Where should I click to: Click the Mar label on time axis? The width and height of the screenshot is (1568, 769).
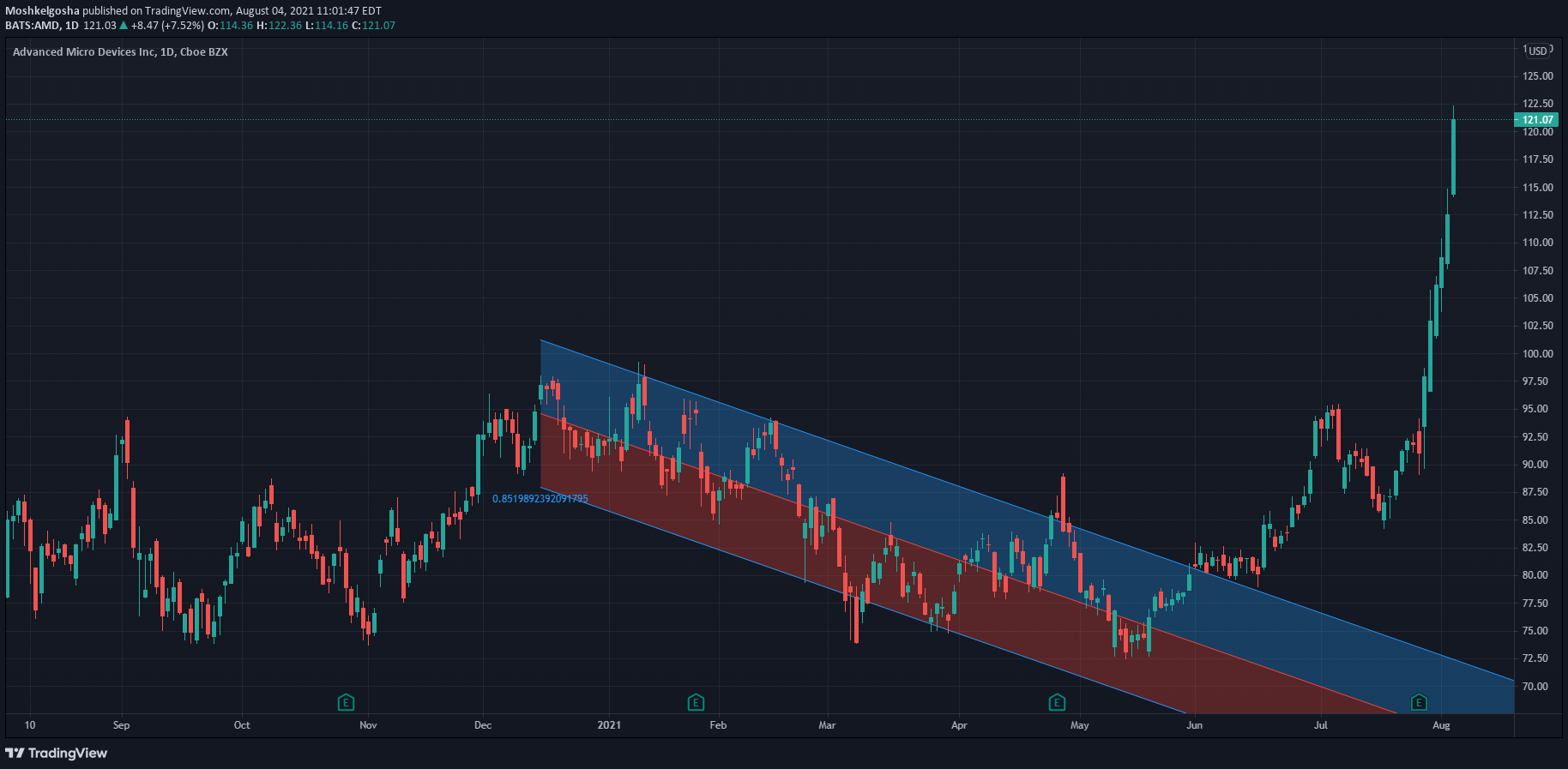coord(827,725)
